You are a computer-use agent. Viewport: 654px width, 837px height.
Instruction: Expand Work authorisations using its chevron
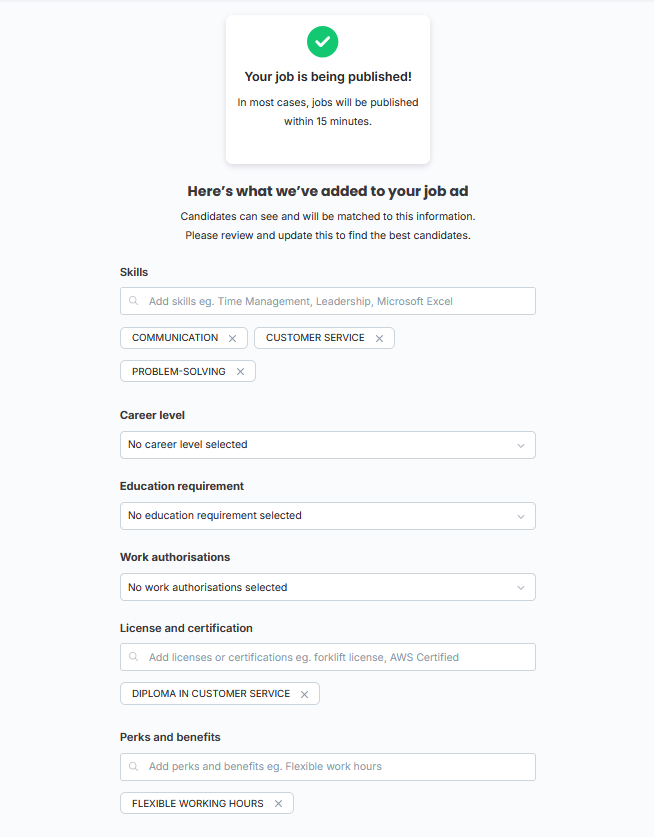(521, 588)
